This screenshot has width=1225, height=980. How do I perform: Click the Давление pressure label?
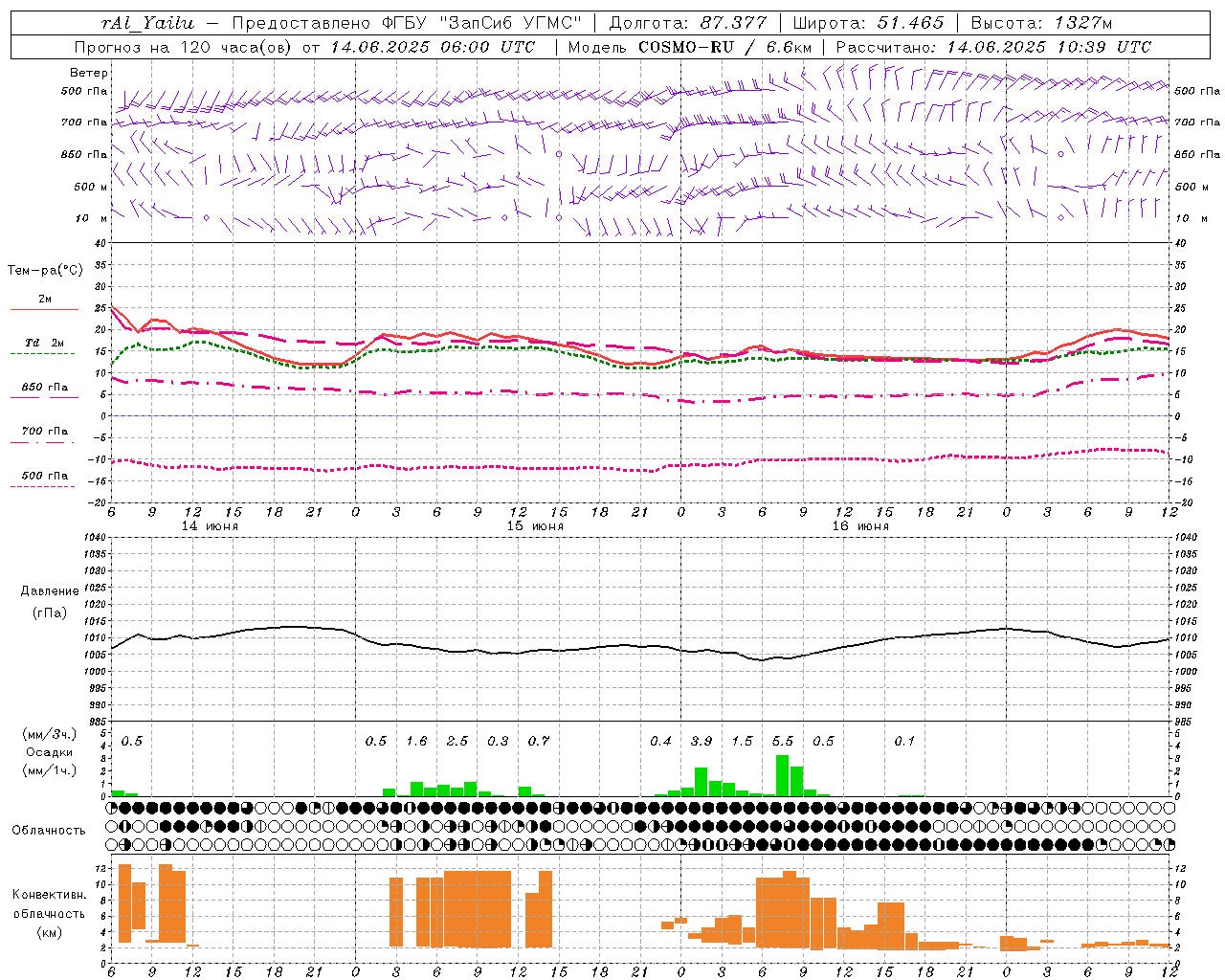(x=50, y=591)
